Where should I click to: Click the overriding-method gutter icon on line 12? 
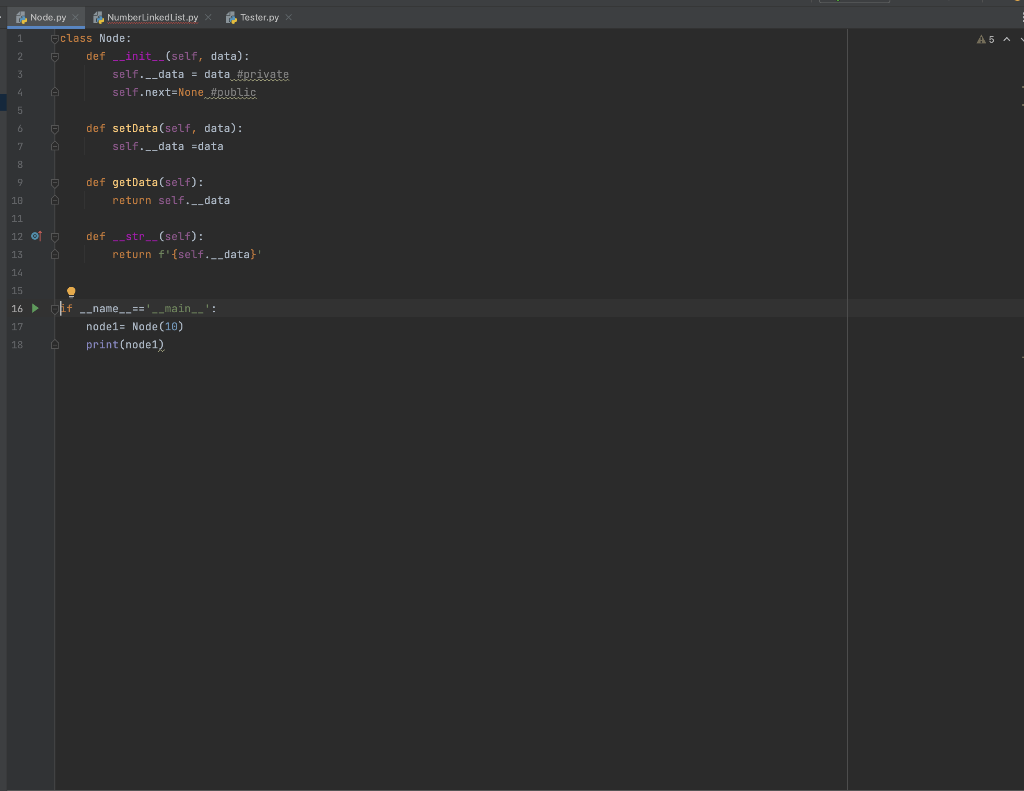[35, 236]
